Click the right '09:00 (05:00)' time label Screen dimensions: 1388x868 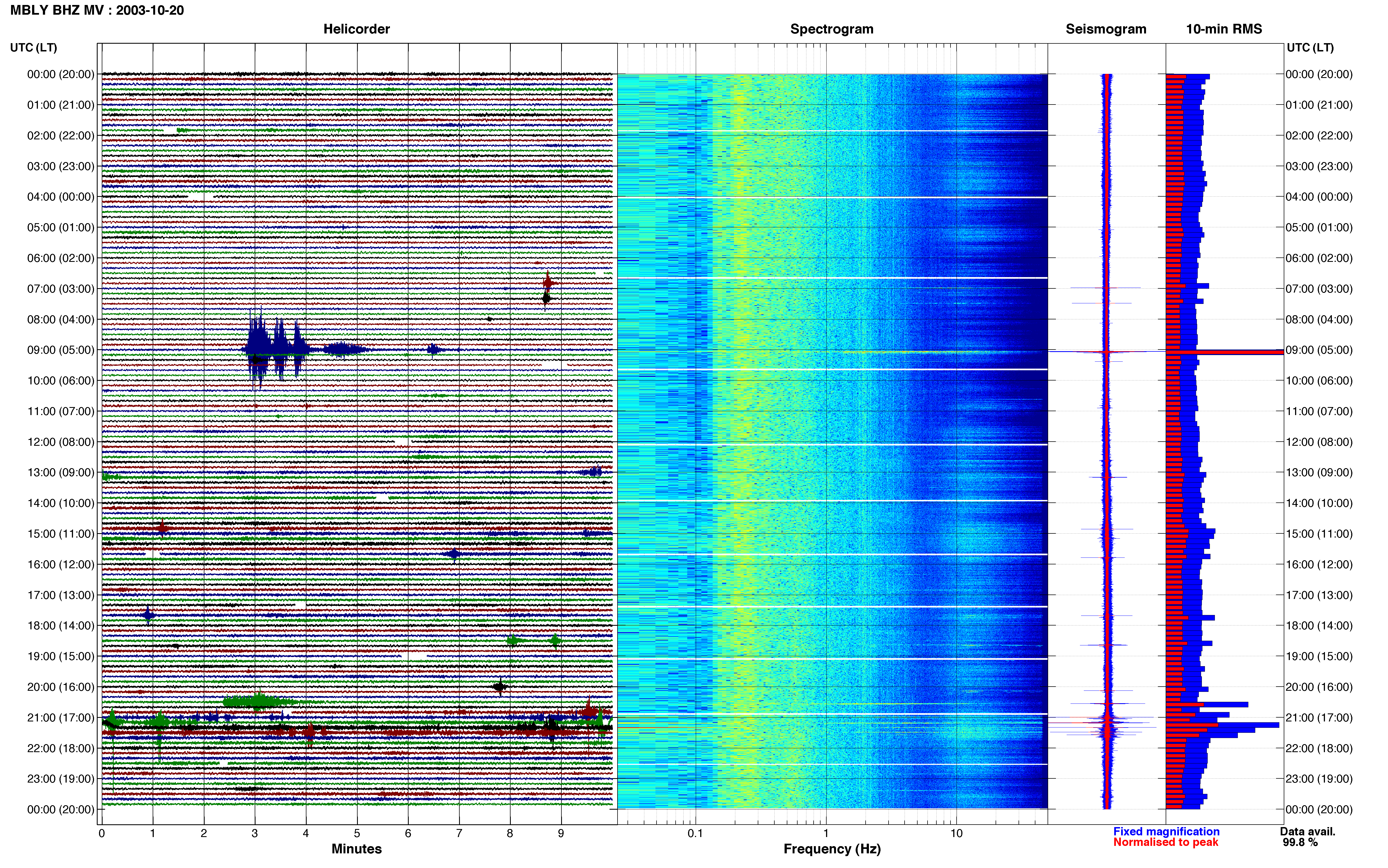1319,350
